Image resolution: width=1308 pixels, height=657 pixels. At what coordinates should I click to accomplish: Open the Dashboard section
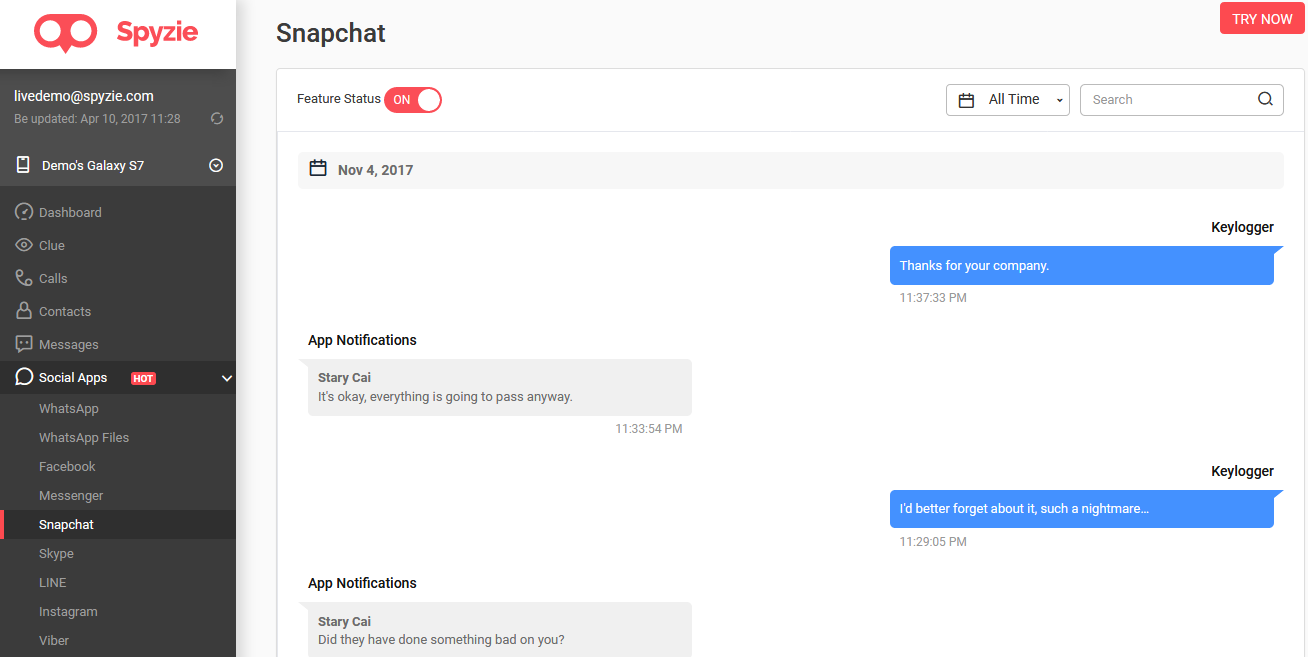[22, 212]
